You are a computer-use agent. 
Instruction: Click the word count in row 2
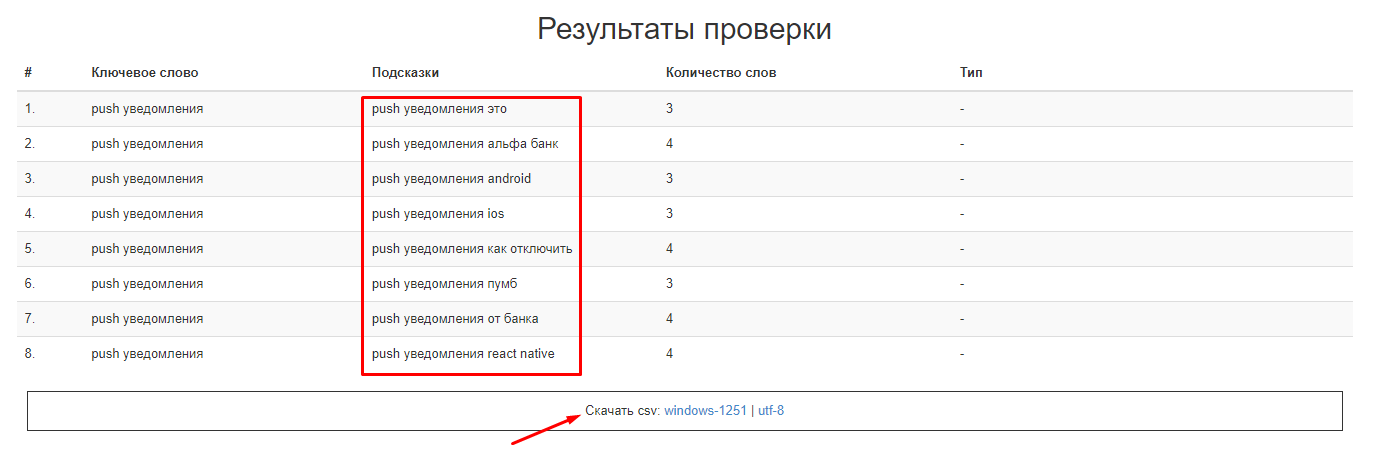coord(669,144)
